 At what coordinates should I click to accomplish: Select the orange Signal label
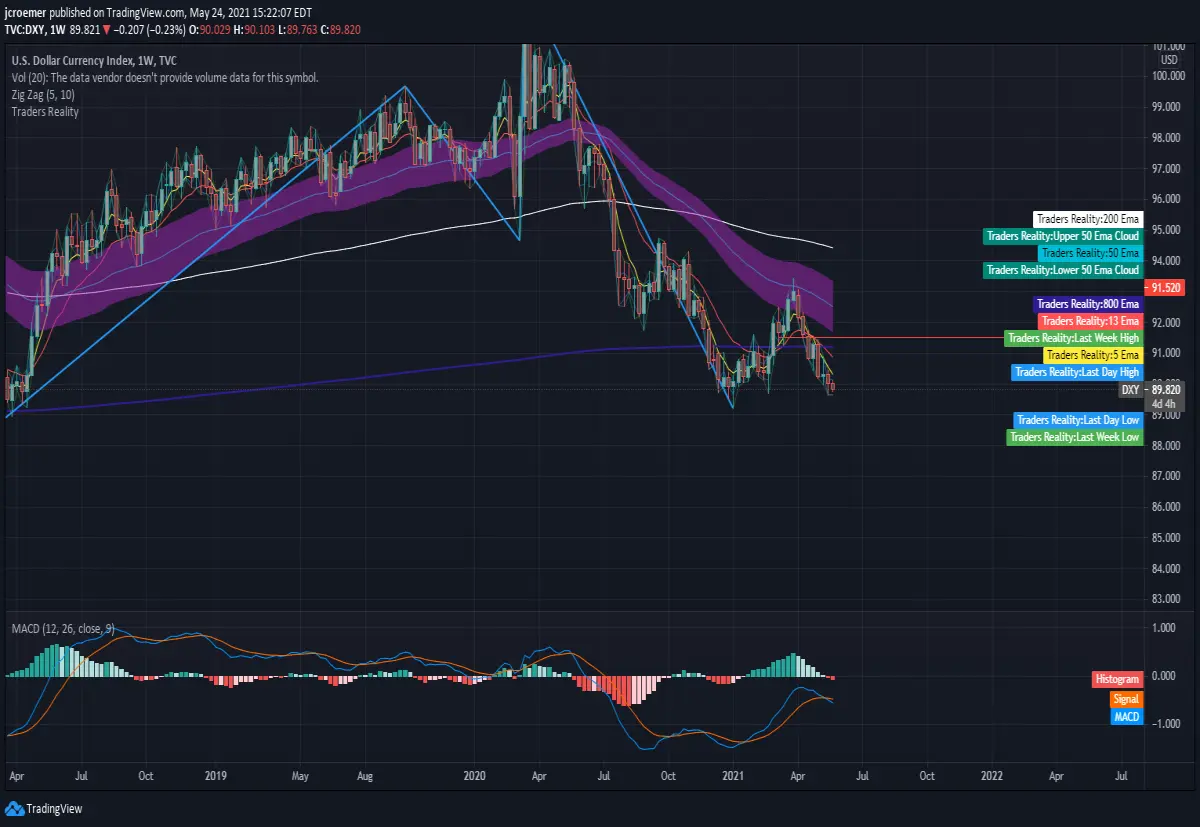(x=1126, y=699)
